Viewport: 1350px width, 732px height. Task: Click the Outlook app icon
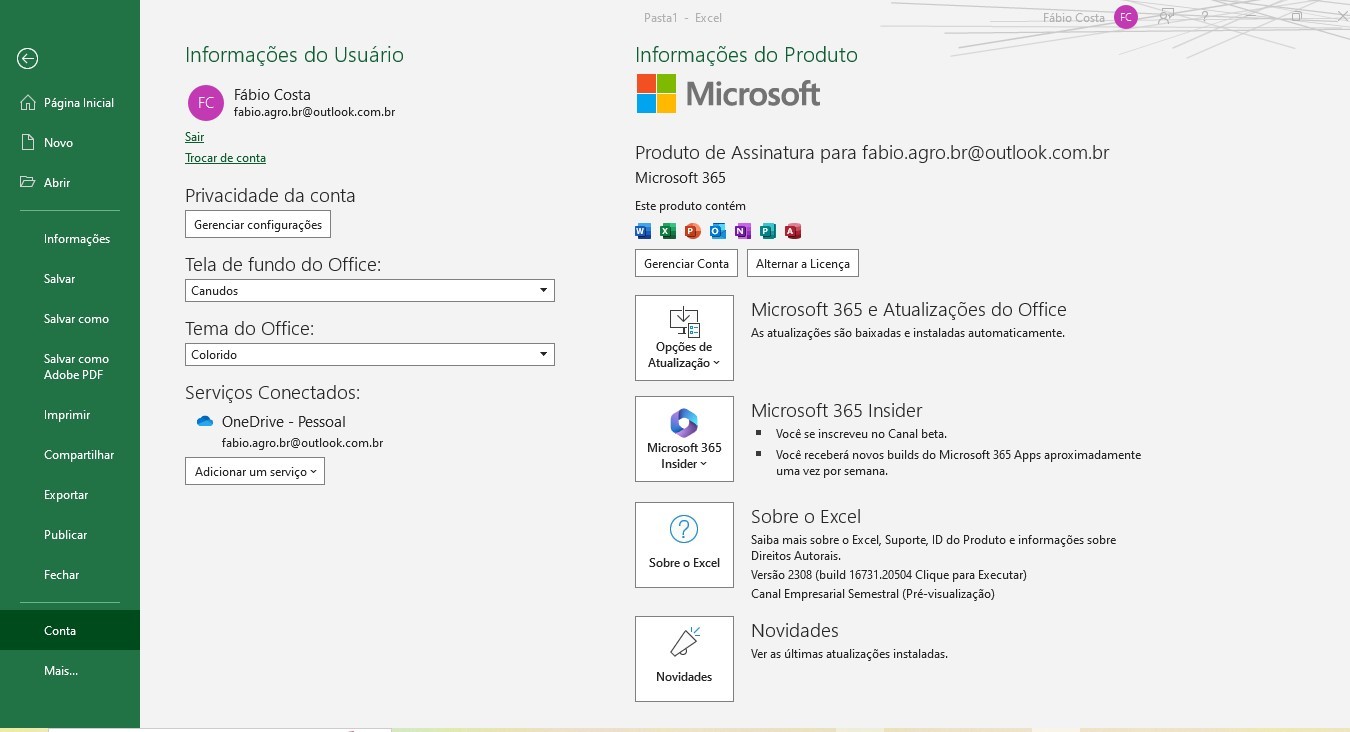coord(718,231)
